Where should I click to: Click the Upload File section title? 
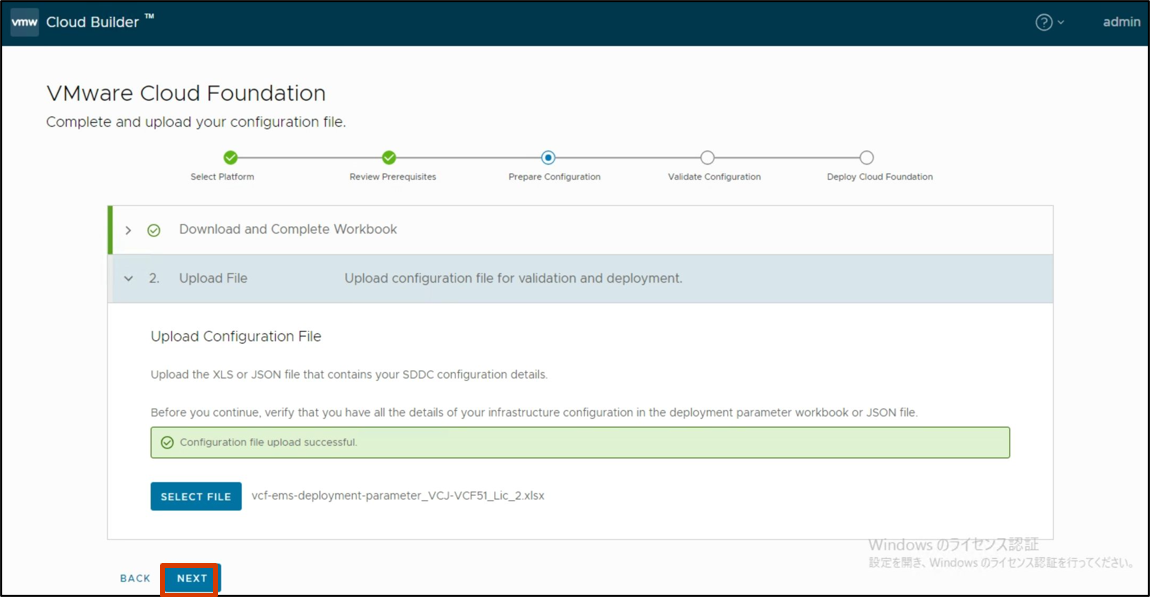(213, 279)
